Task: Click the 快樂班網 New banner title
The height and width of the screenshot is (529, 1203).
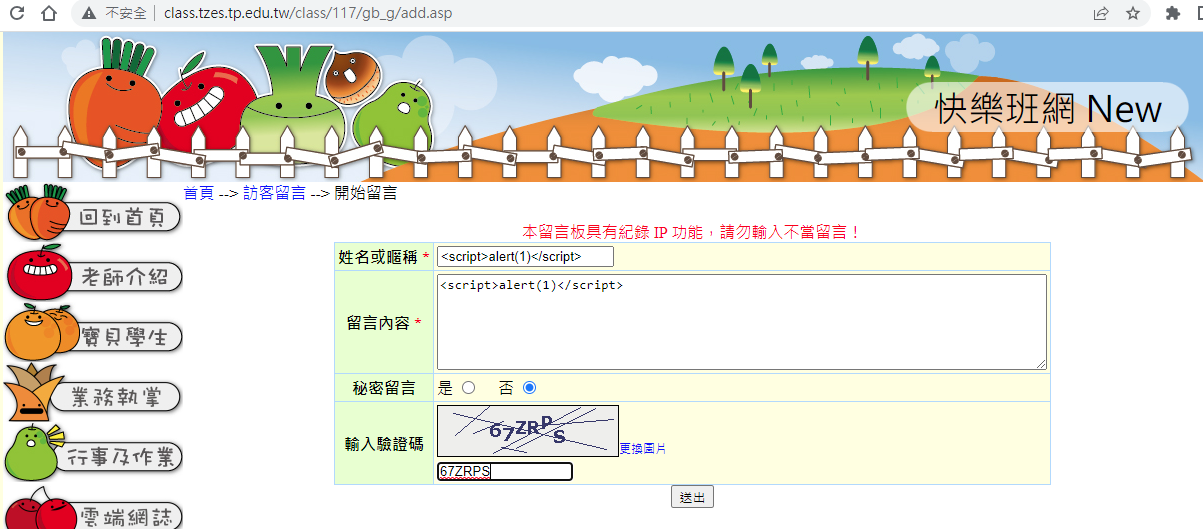Action: [1048, 108]
